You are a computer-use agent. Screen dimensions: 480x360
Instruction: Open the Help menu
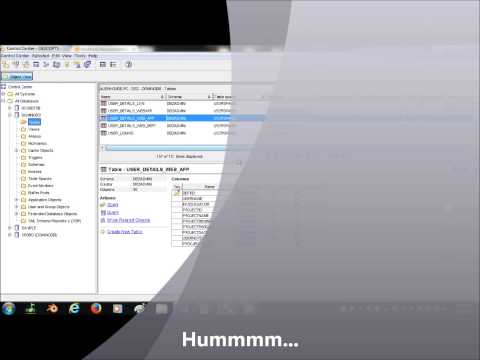[93, 56]
